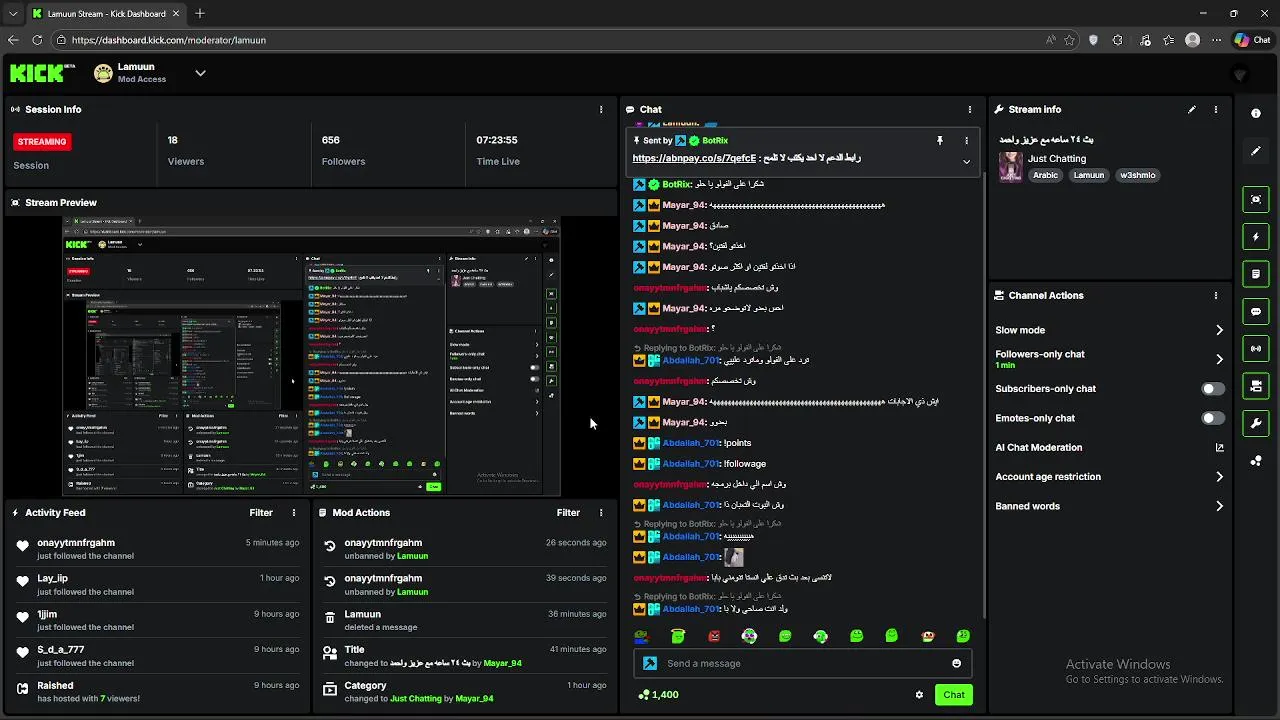Click the Stream Preview video thumbnail
Image resolution: width=1280 pixels, height=720 pixels.
pos(311,356)
